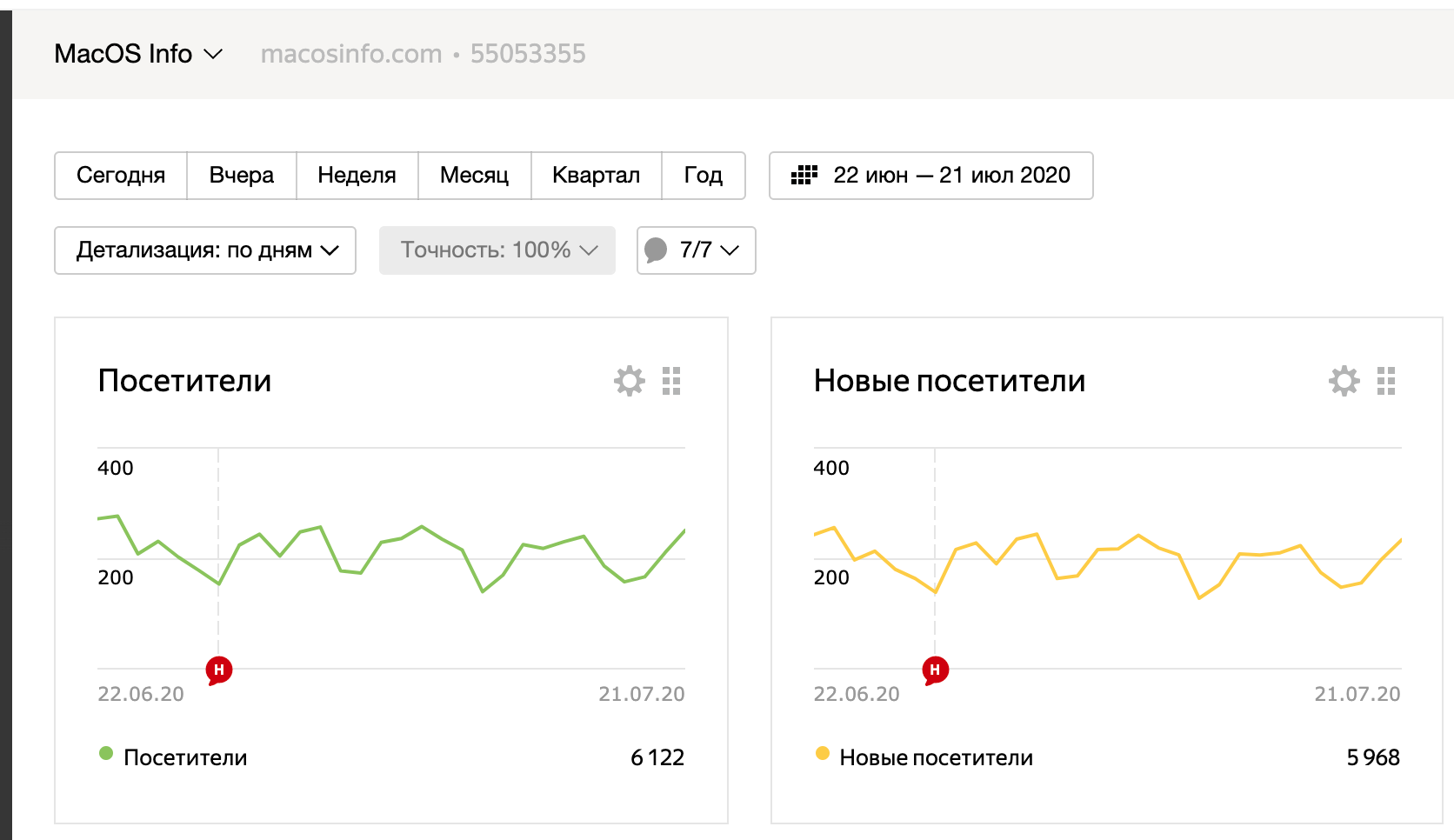Select the Неделя period tab
Screen dimensions: 1454x840
(357, 176)
